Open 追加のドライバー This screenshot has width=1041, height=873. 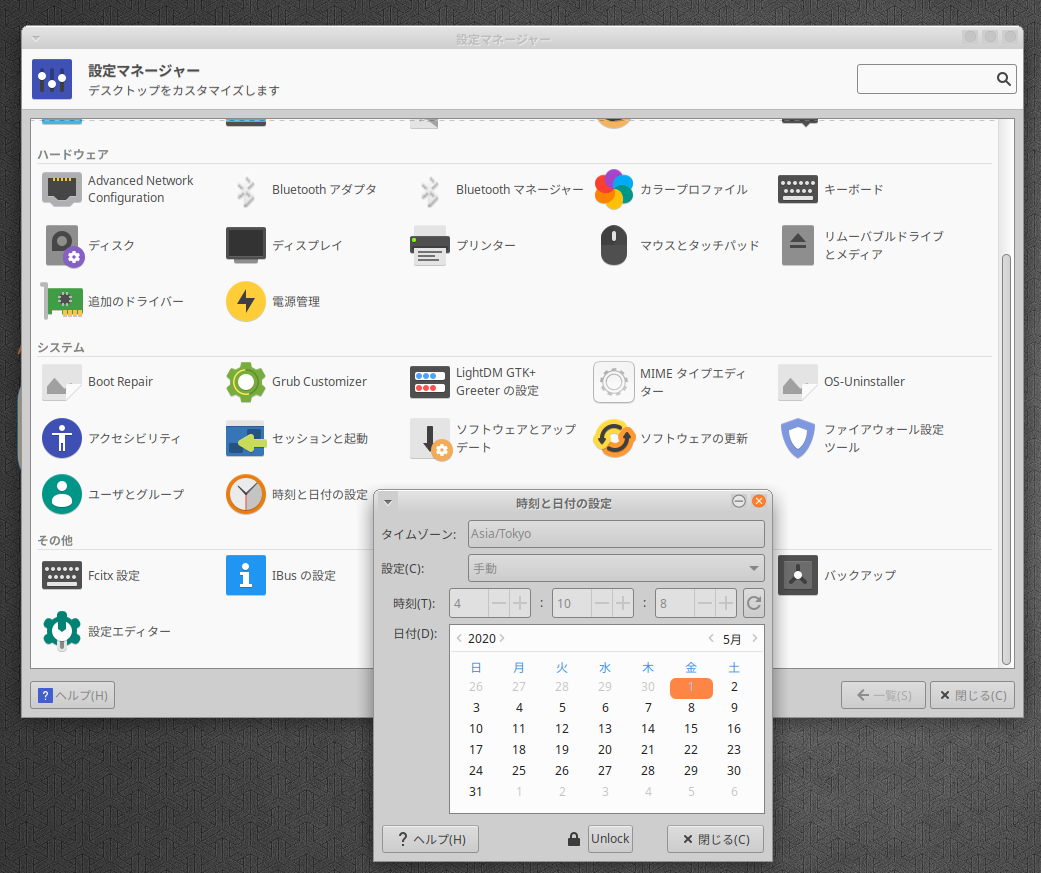point(113,301)
